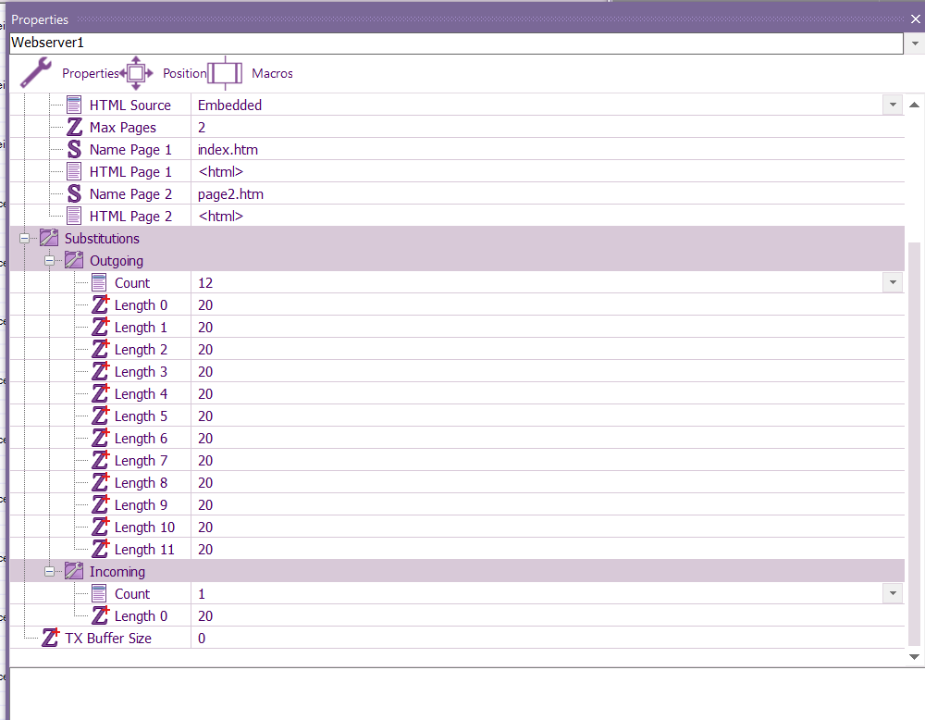Open the HTML Source dropdown arrow
925x720 pixels.
point(892,105)
